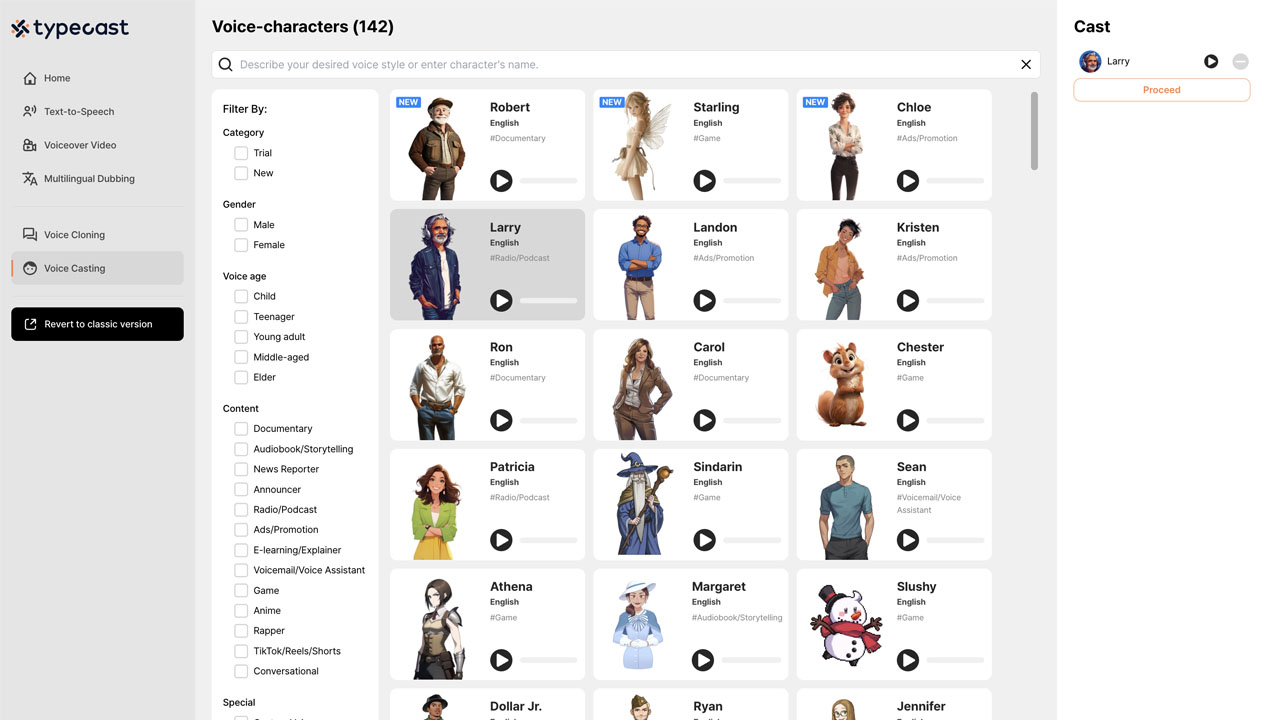Image resolution: width=1280 pixels, height=720 pixels.
Task: Open Multilingual Dubbing section
Action: [x=88, y=179]
